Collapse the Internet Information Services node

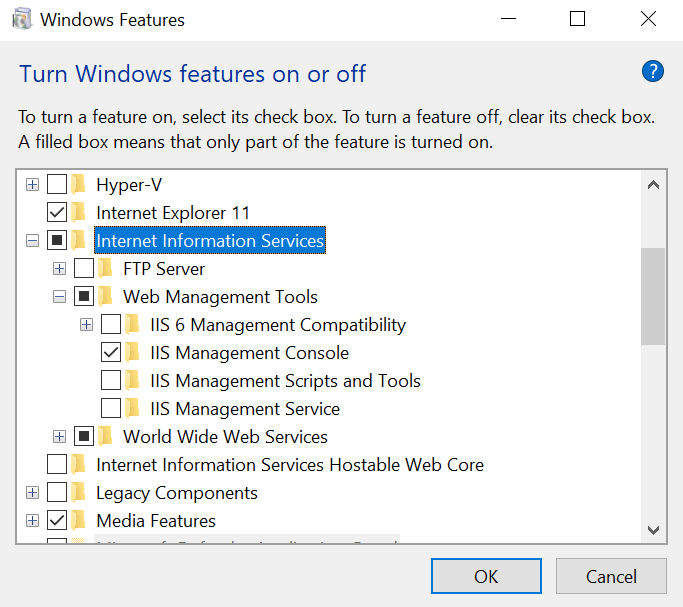[32, 241]
